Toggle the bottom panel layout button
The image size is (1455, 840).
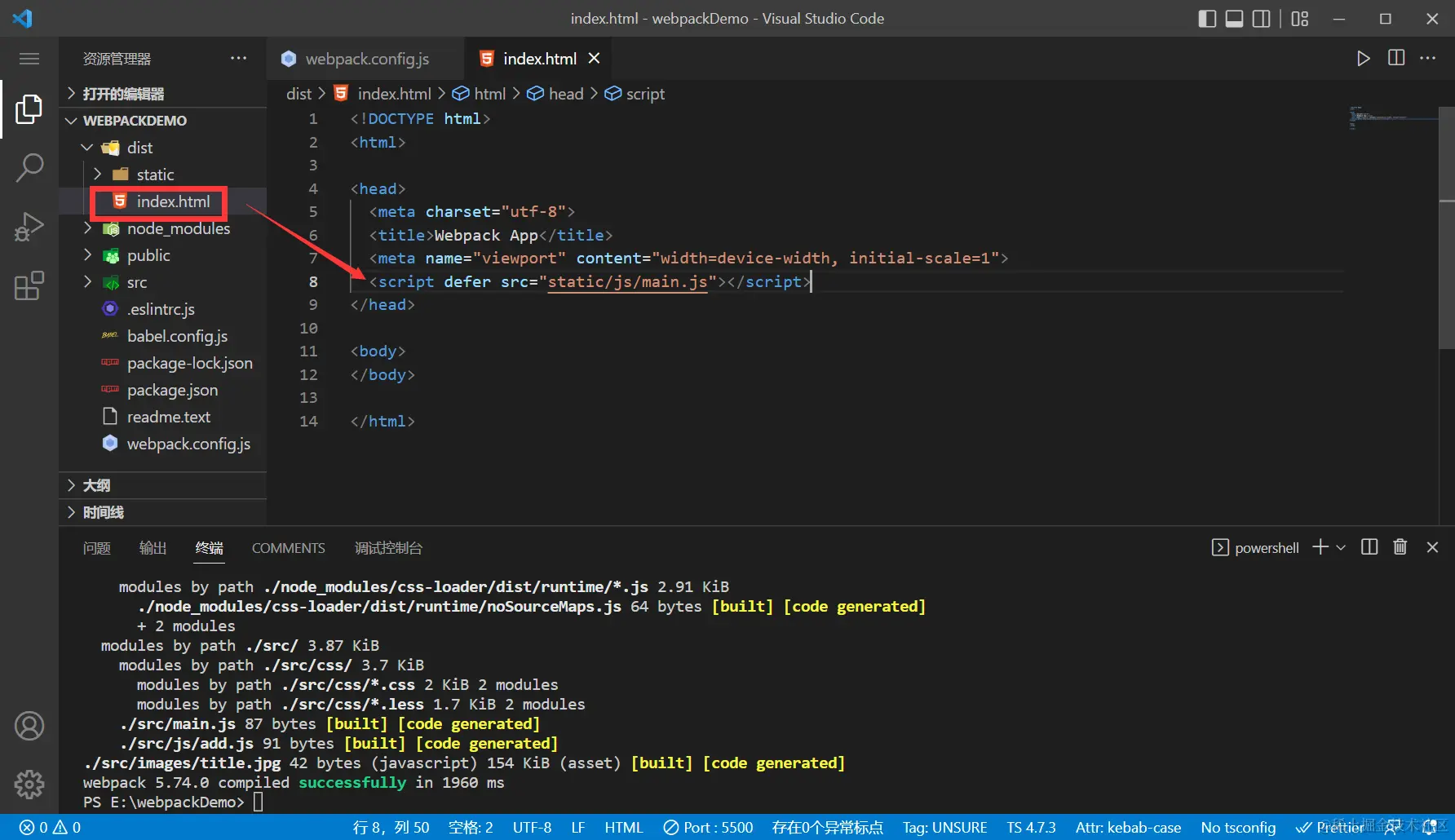click(x=1234, y=19)
